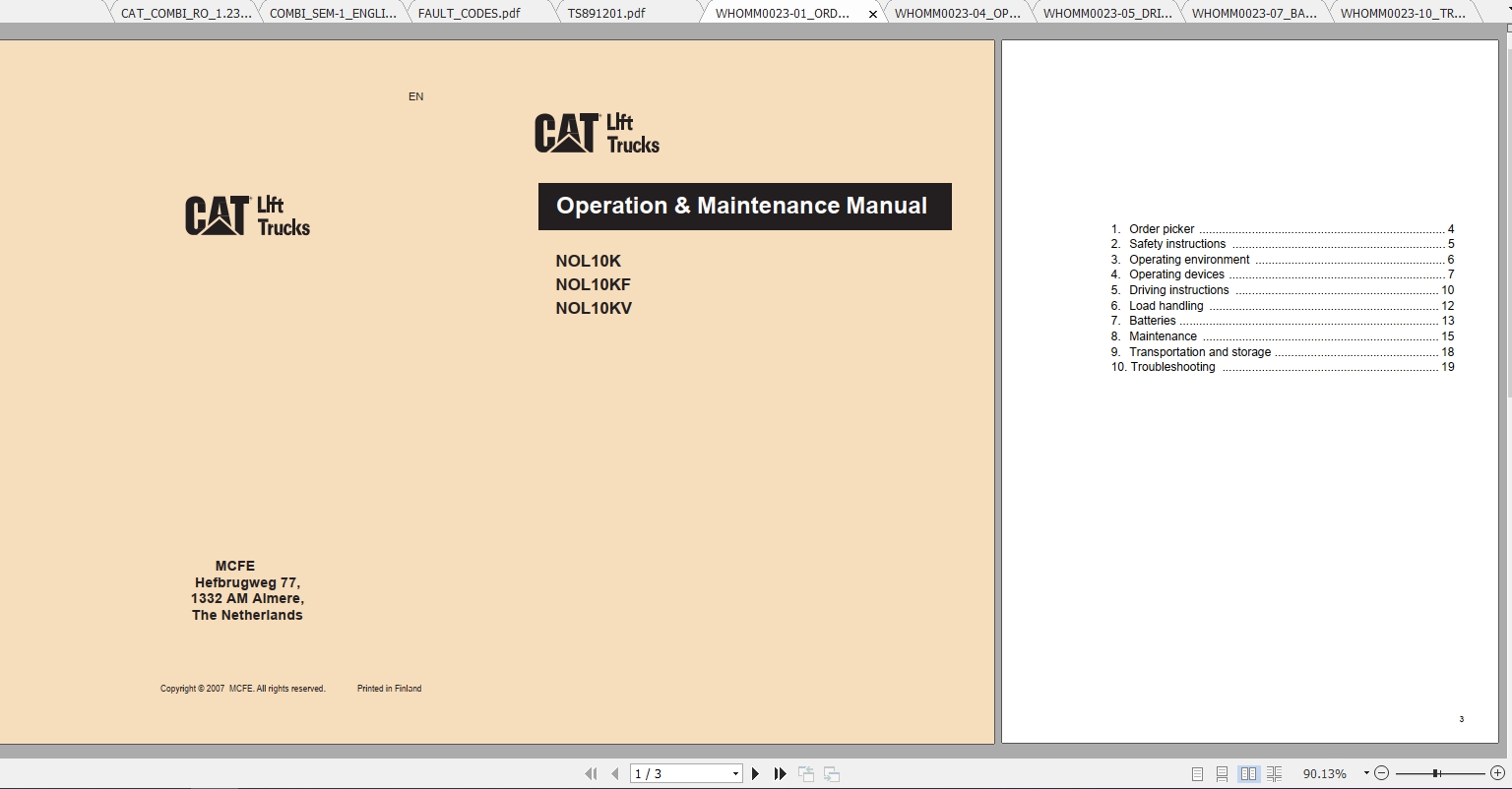Keep facing pages mode selected
The height and width of the screenshot is (789, 1512).
tap(1249, 773)
